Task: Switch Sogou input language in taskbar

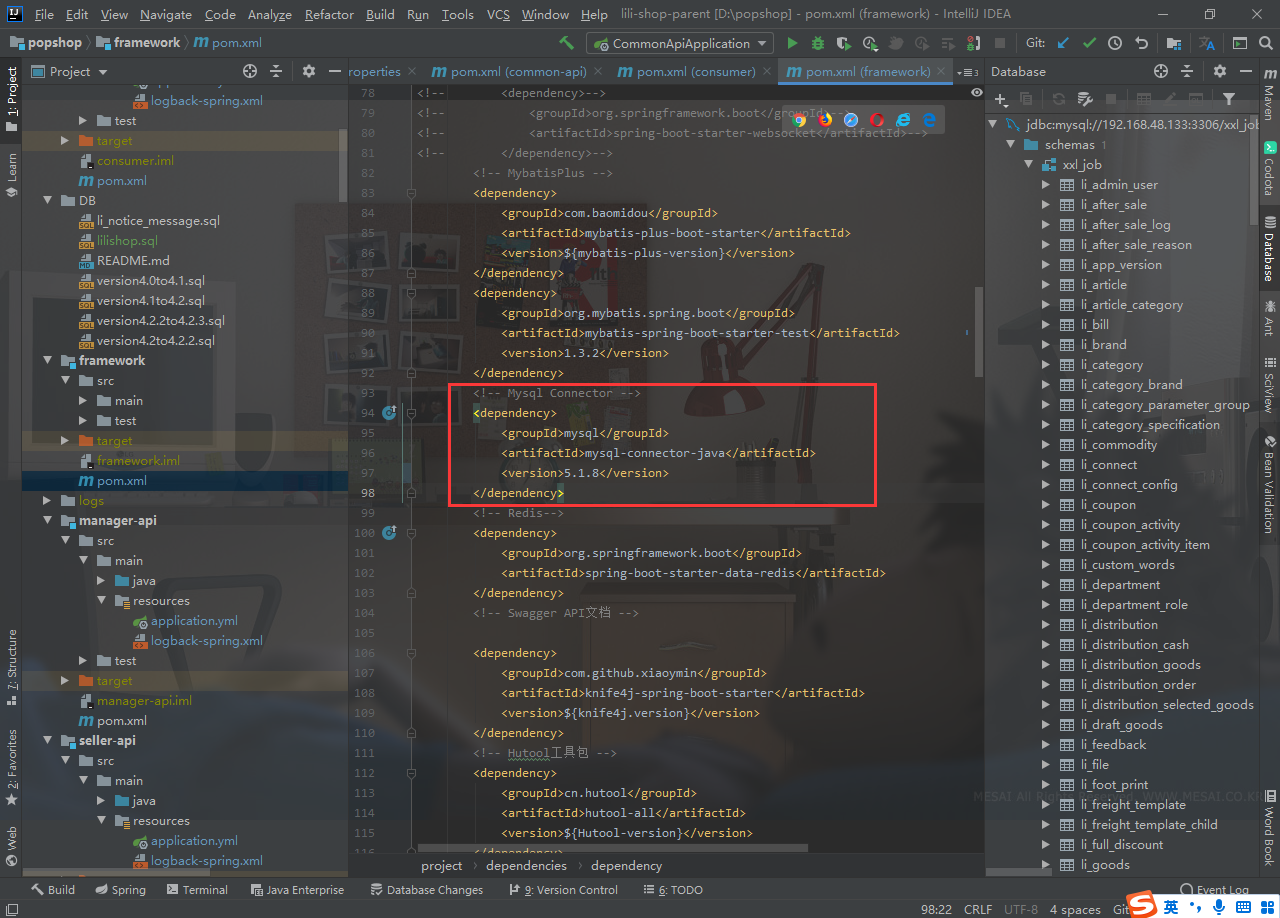Action: pos(1168,904)
